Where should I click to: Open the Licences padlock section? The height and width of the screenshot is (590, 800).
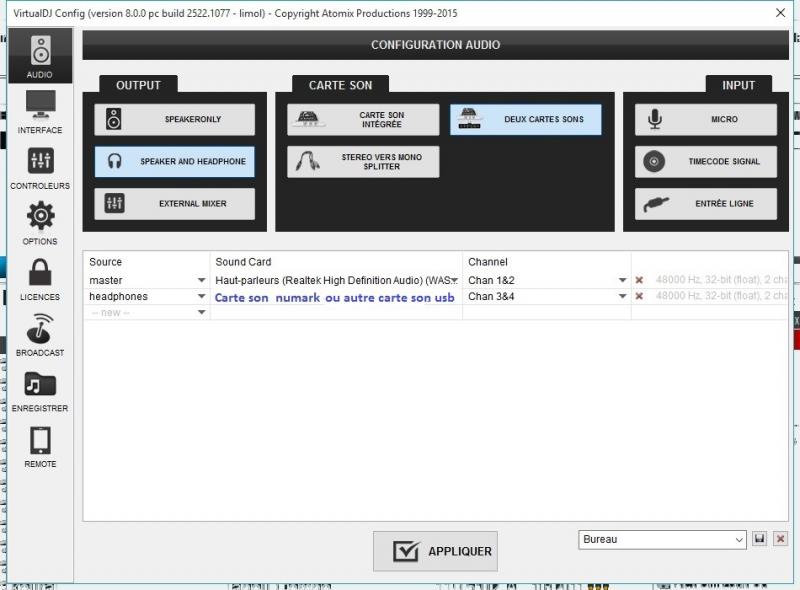coord(40,278)
